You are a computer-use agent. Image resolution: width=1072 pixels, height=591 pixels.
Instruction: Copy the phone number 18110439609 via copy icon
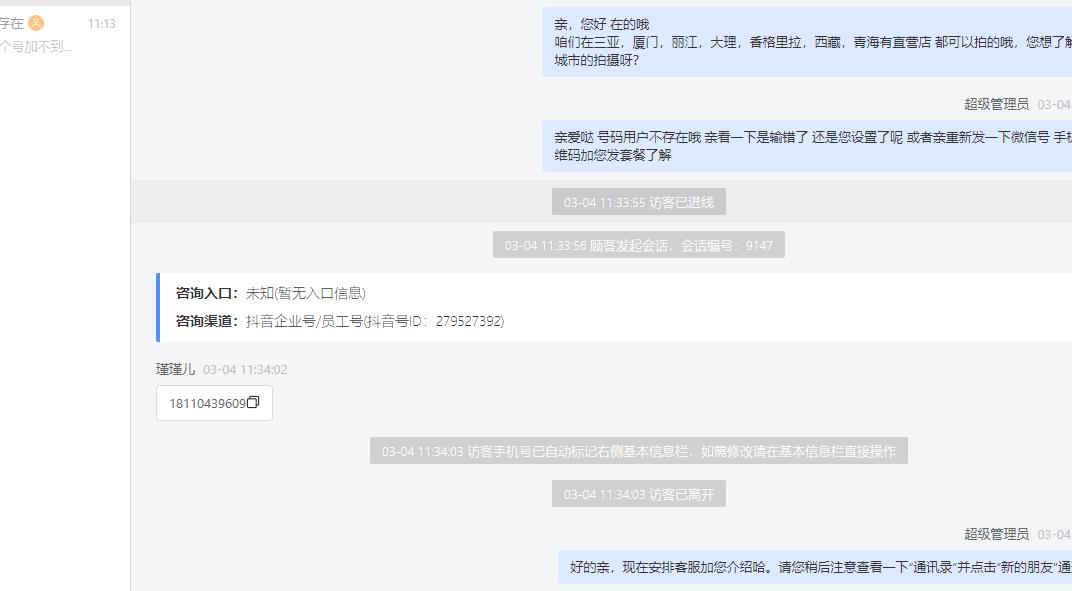253,402
